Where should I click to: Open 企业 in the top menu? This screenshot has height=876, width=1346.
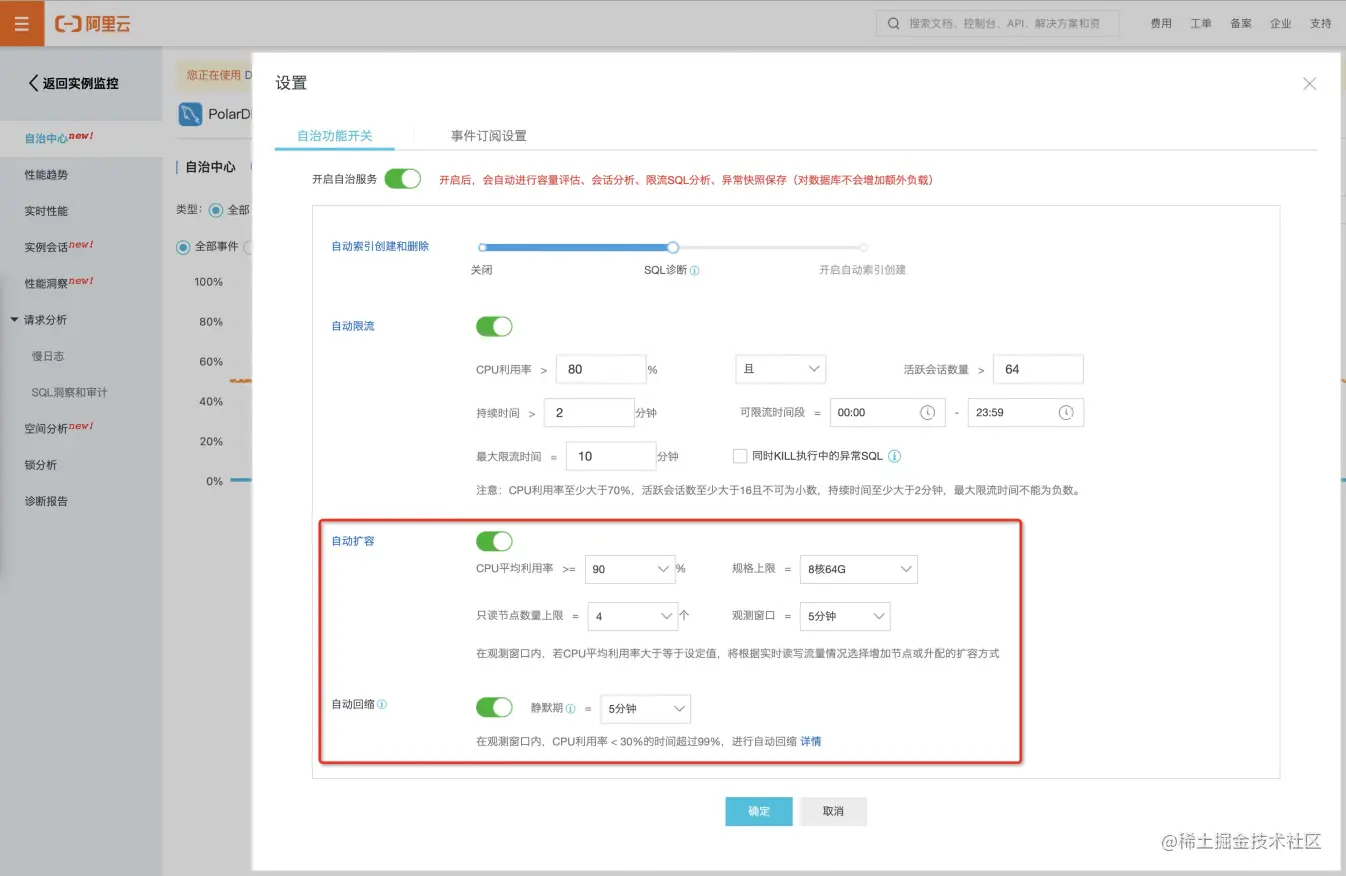pos(1281,23)
